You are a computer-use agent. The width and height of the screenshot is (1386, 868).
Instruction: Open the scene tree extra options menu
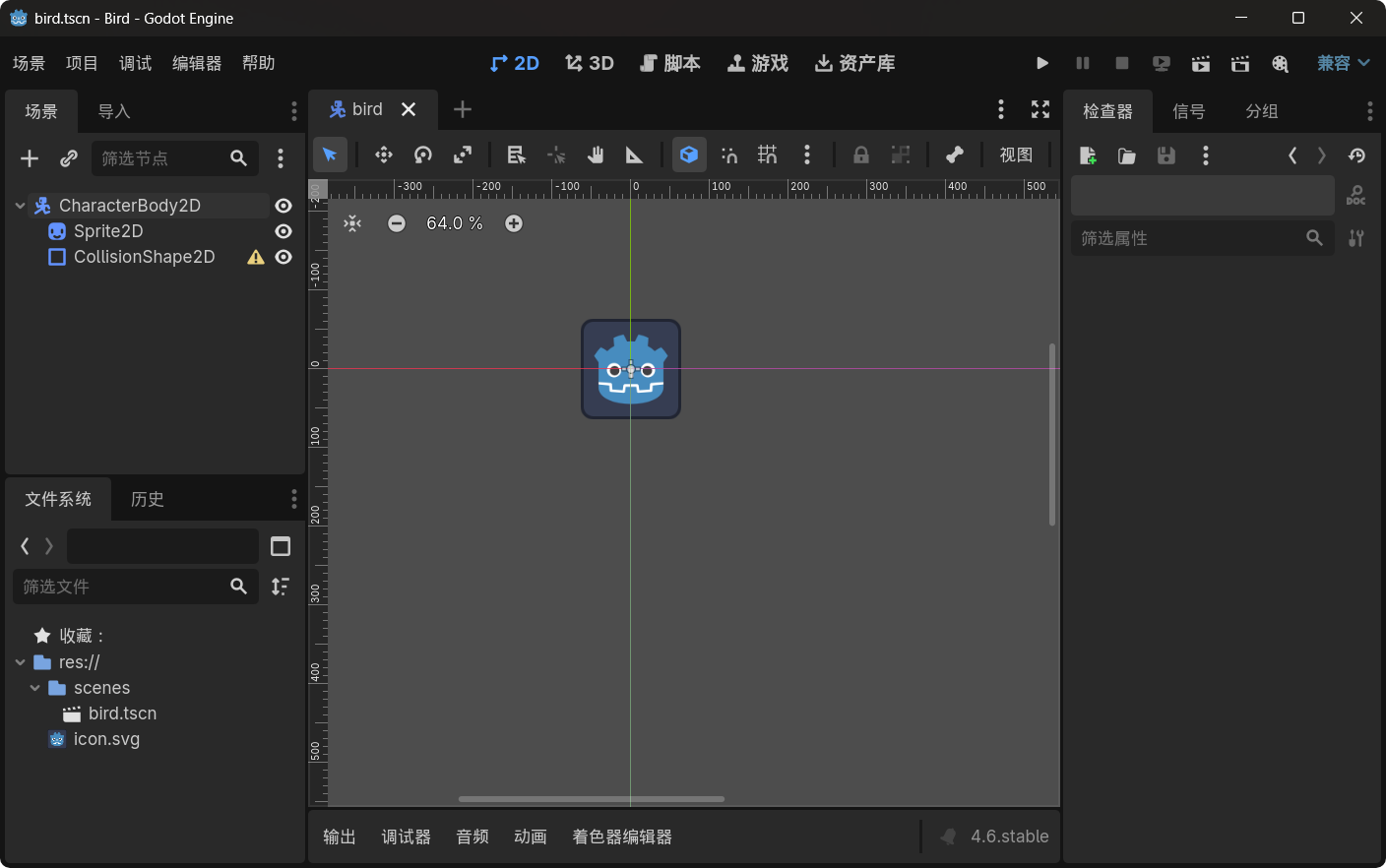pyautogui.click(x=281, y=158)
